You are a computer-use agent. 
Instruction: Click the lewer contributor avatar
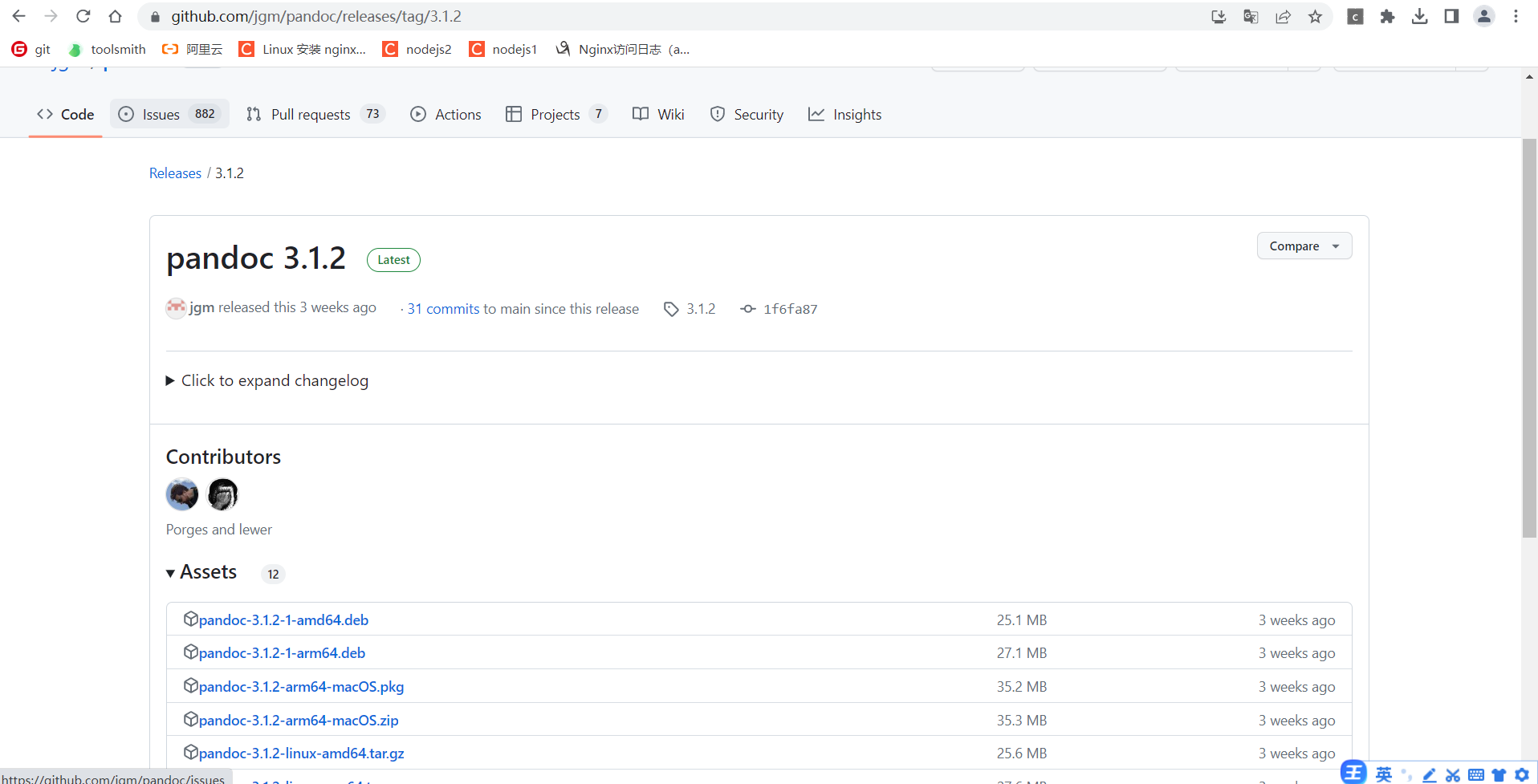[222, 494]
